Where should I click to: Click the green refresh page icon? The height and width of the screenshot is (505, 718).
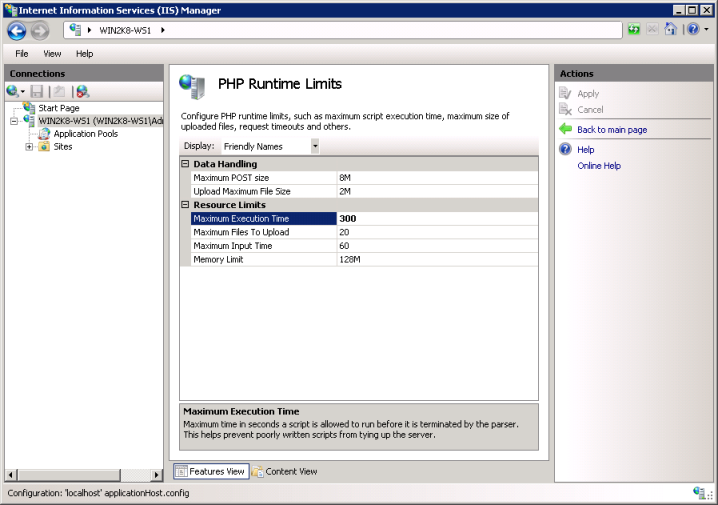pyautogui.click(x=634, y=30)
